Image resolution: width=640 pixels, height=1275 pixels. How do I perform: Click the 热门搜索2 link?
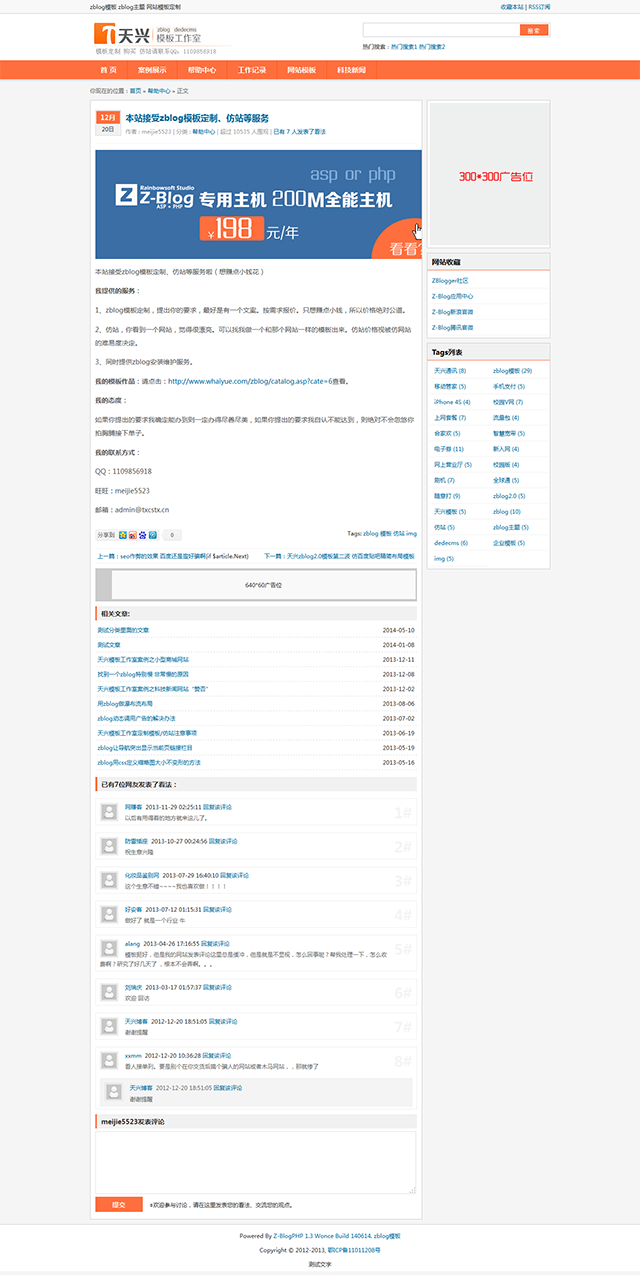[x=432, y=46]
